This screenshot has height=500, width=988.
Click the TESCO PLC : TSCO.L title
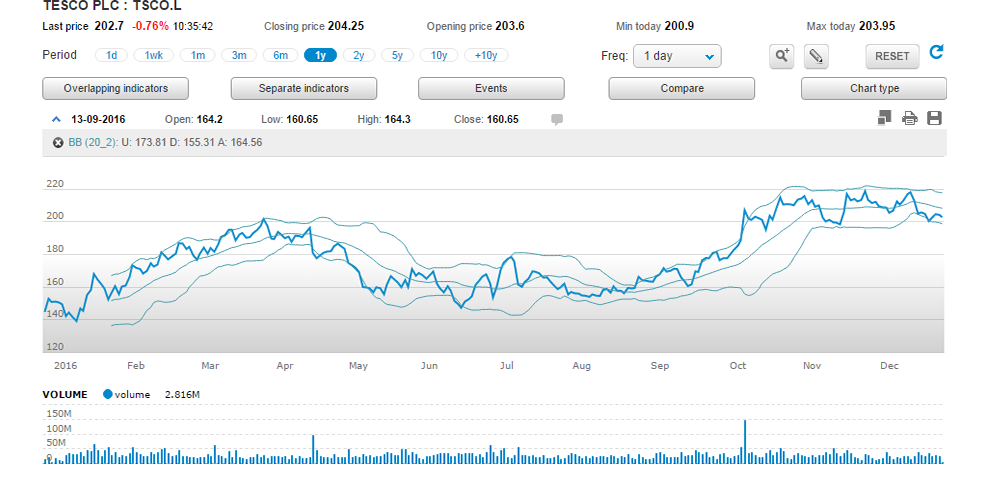112,6
